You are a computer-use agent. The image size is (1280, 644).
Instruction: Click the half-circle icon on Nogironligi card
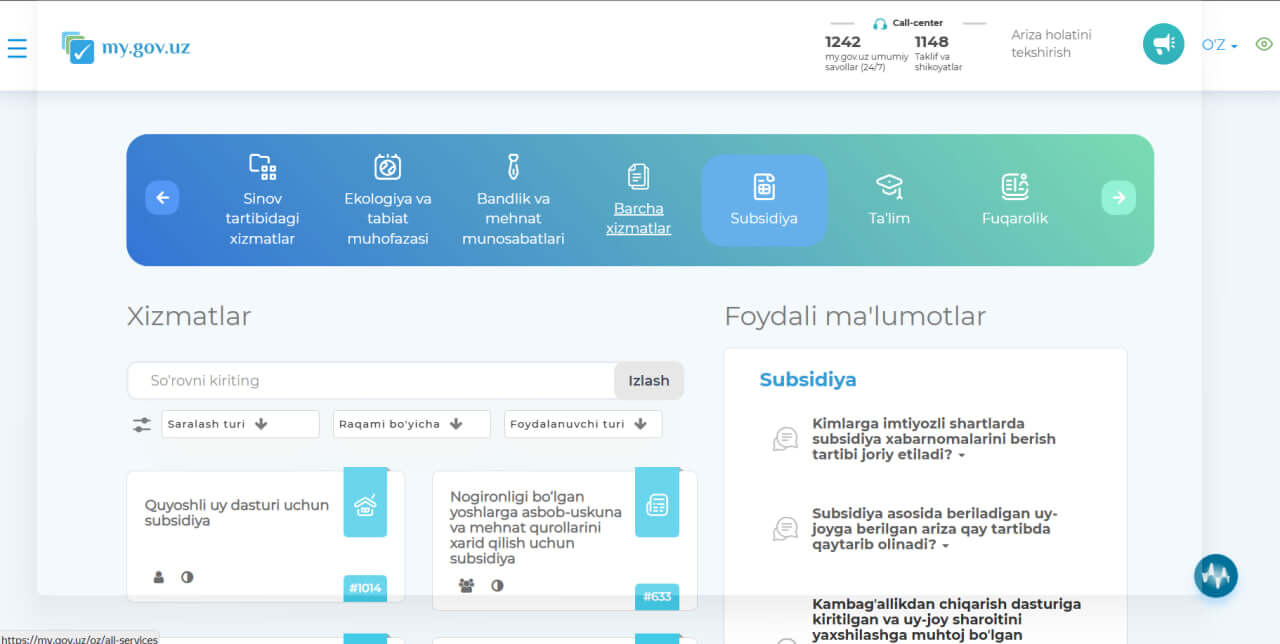(497, 586)
